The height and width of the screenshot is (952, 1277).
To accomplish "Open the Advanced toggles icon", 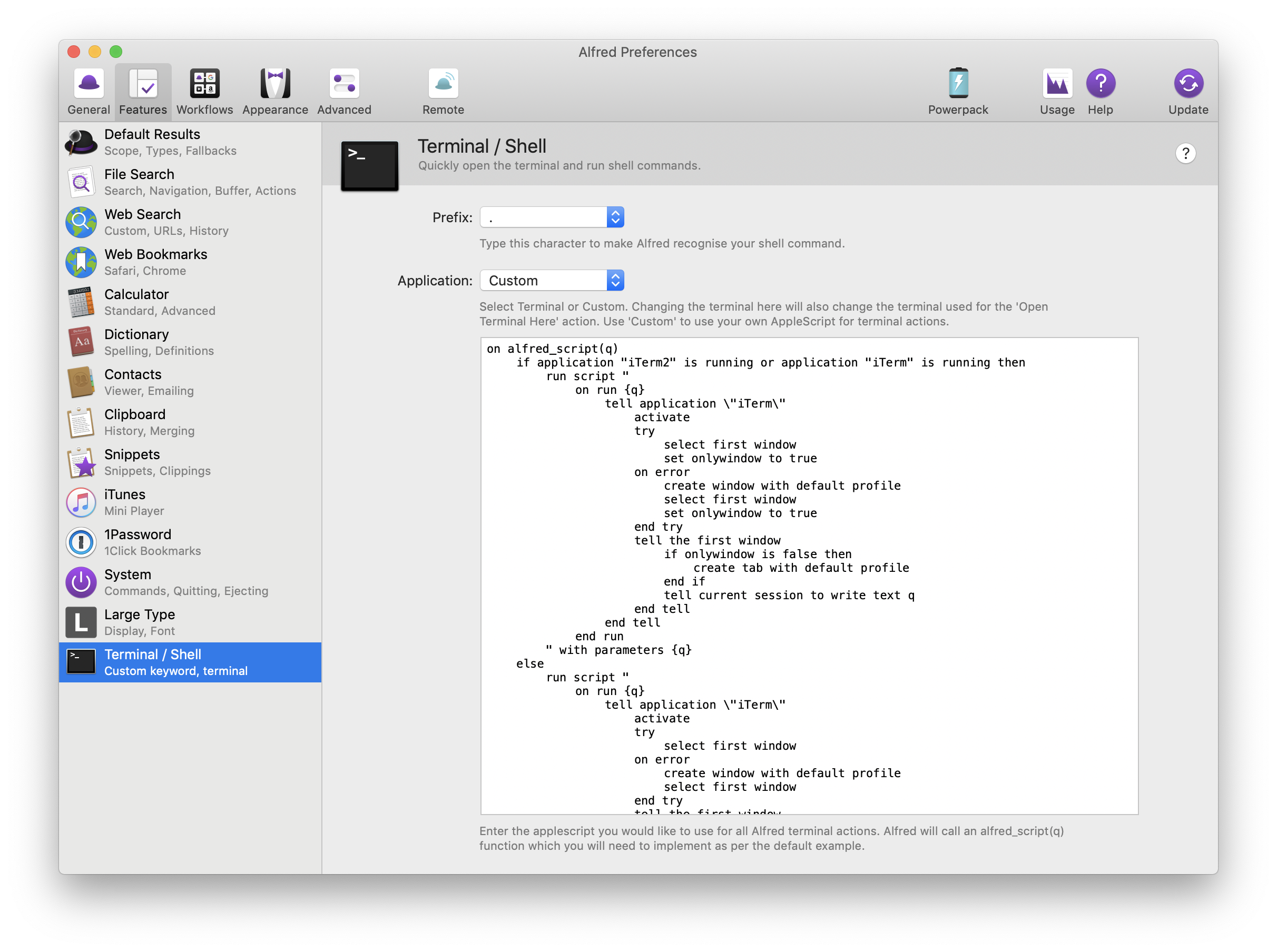I will (x=344, y=84).
